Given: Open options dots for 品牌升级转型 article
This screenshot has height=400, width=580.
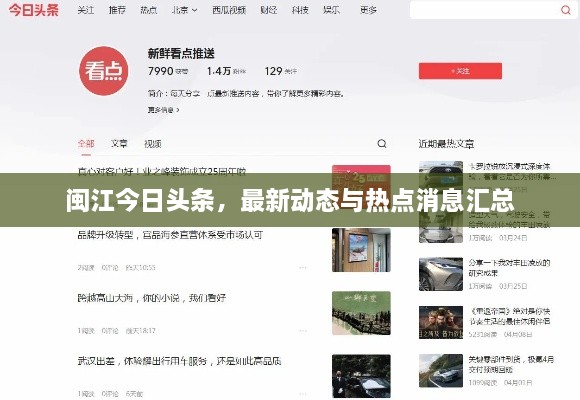Looking at the screenshot, I should click(x=303, y=268).
